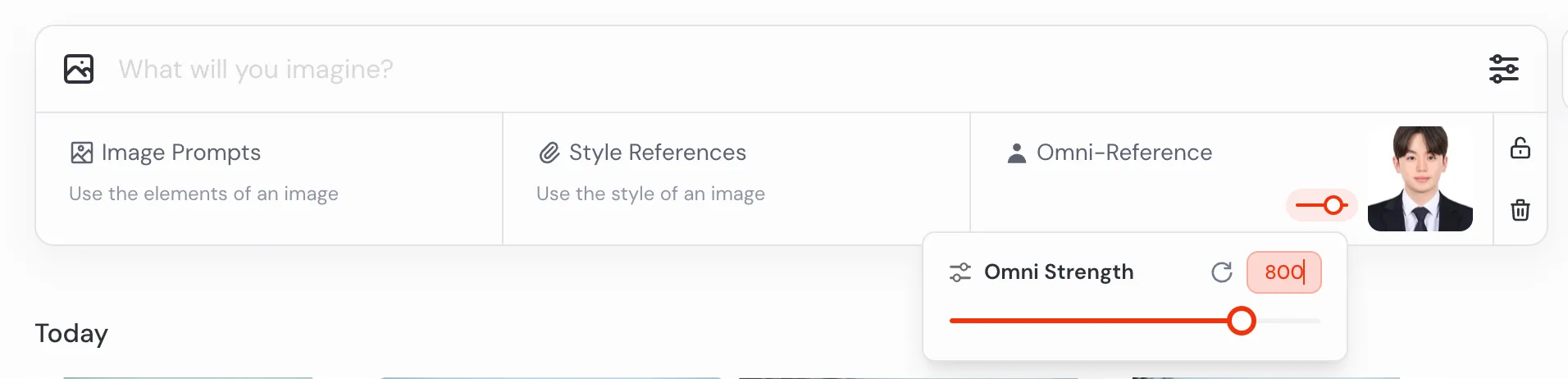The image size is (1568, 379).
Task: Click the portrait reference thumbnail
Action: tap(1420, 179)
